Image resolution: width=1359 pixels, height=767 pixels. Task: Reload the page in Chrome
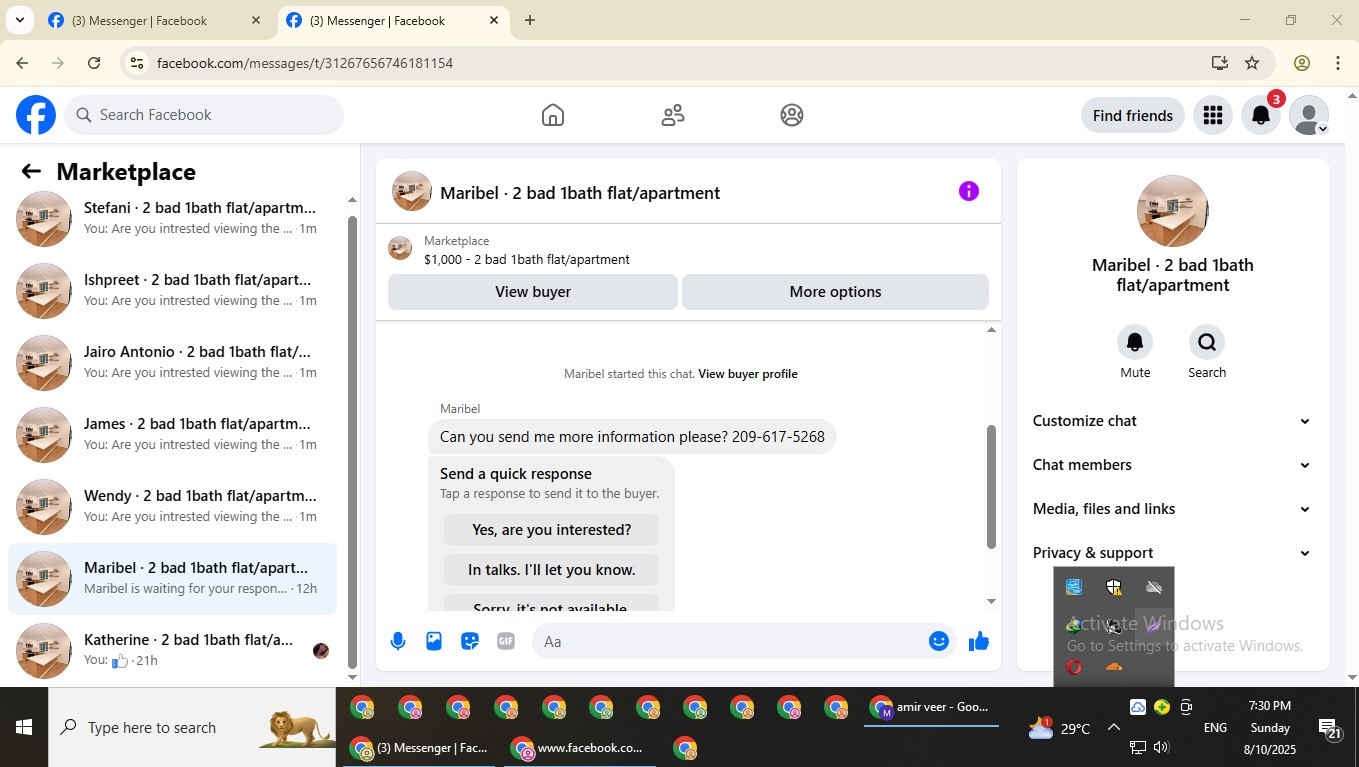94,63
